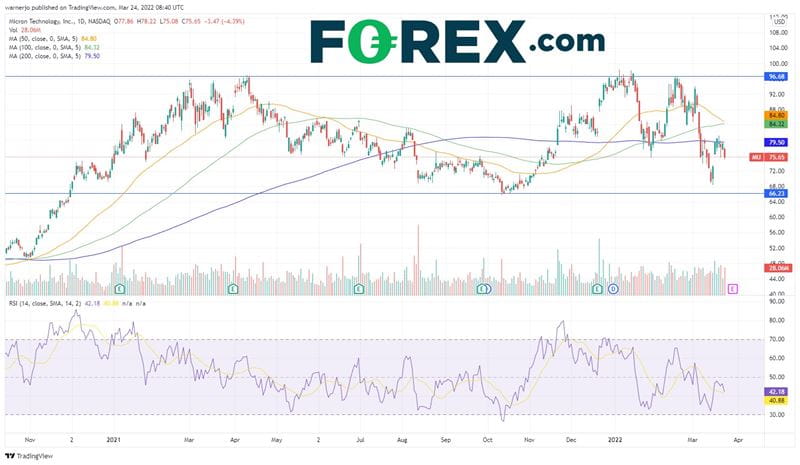Screen dimensions: 800x465
Task: Click the TradingView logo at bottom left
Action: click(x=29, y=456)
